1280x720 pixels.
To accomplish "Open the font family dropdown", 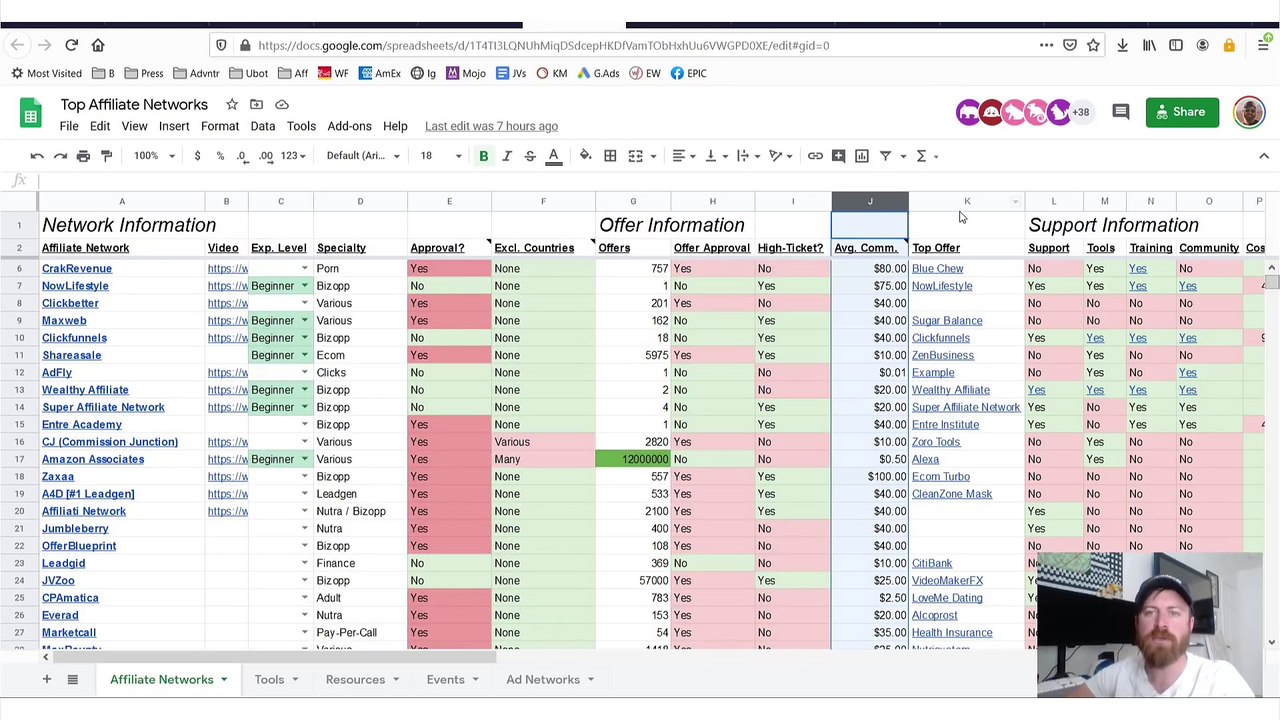I will pyautogui.click(x=363, y=156).
